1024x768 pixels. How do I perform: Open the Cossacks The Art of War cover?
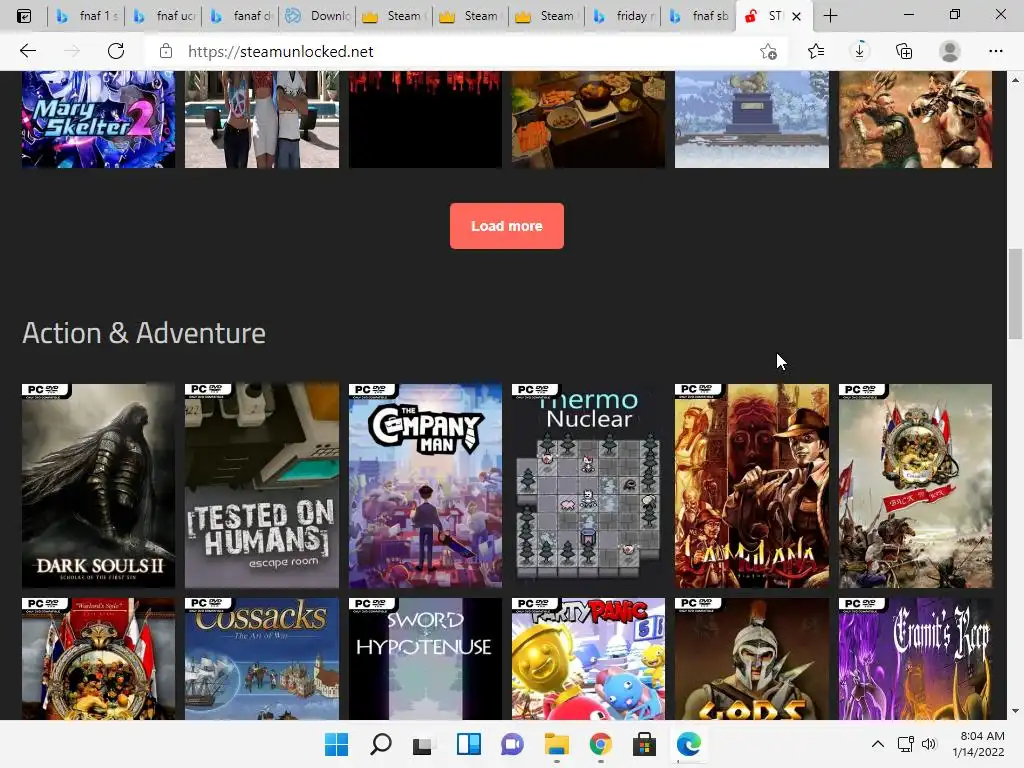coord(262,658)
